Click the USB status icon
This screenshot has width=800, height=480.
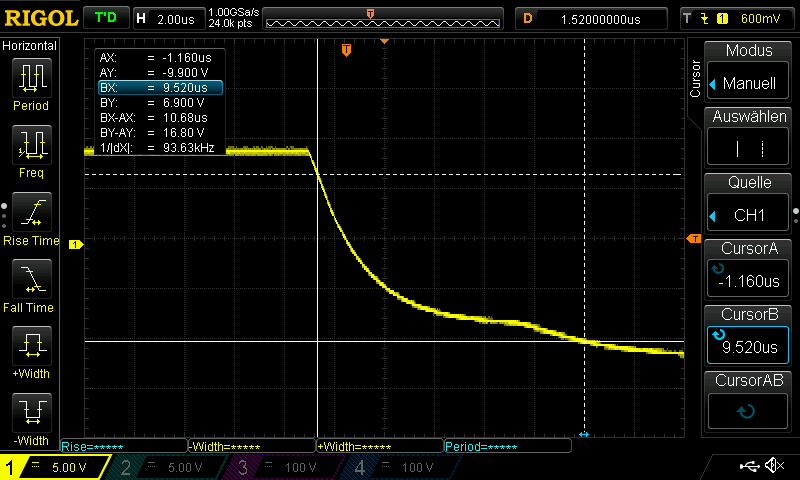(x=749, y=466)
